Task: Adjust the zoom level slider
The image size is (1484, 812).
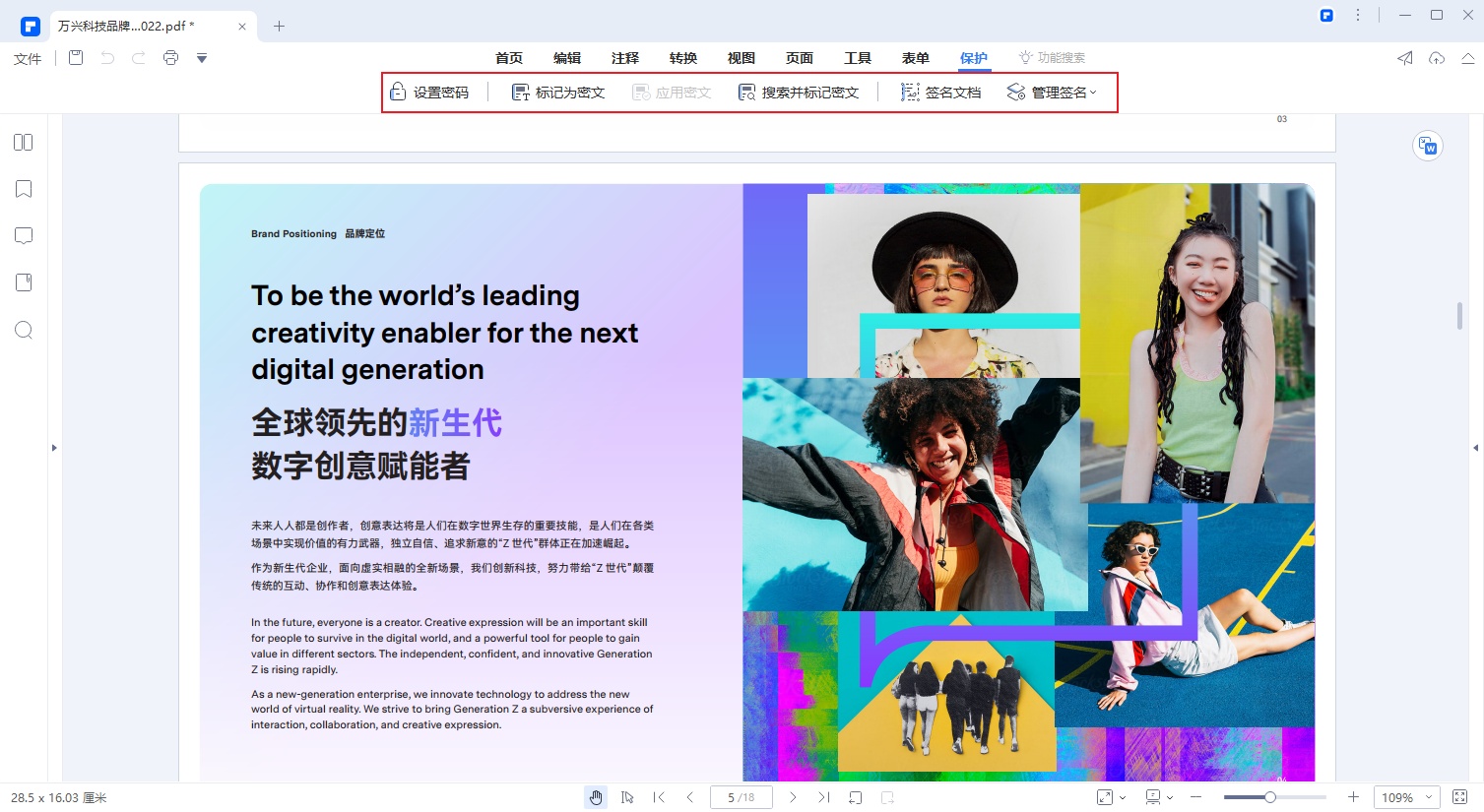Action: tap(1270, 797)
